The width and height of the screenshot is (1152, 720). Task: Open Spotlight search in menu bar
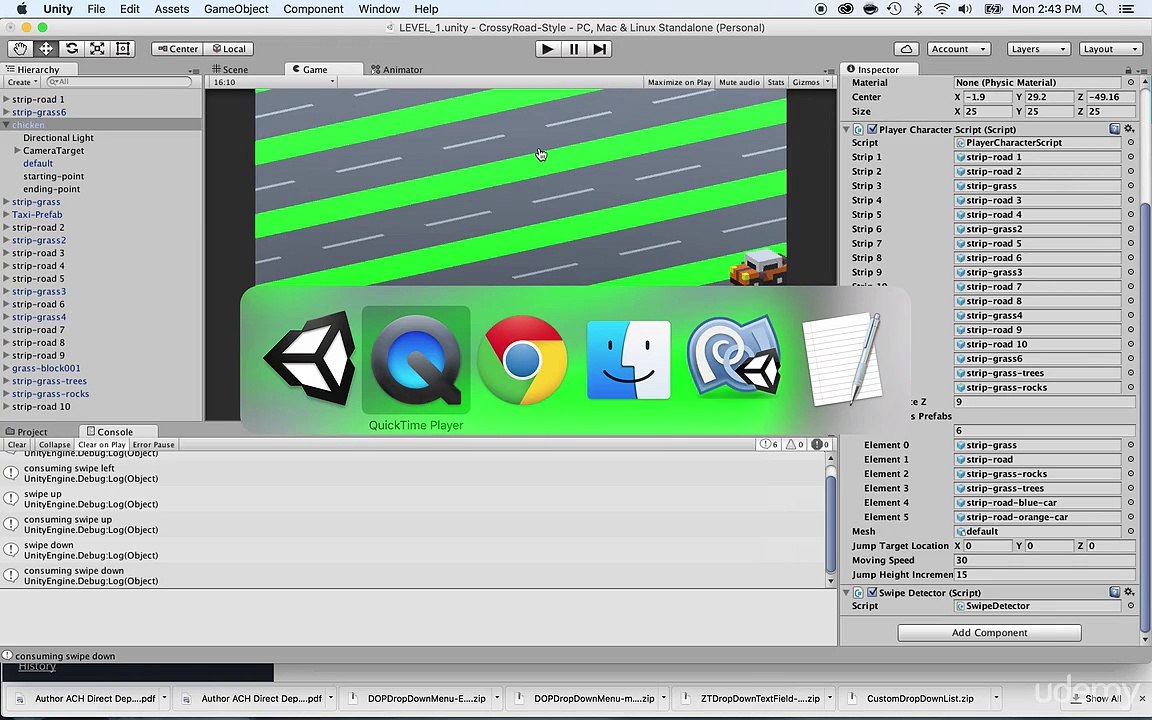click(x=1101, y=9)
